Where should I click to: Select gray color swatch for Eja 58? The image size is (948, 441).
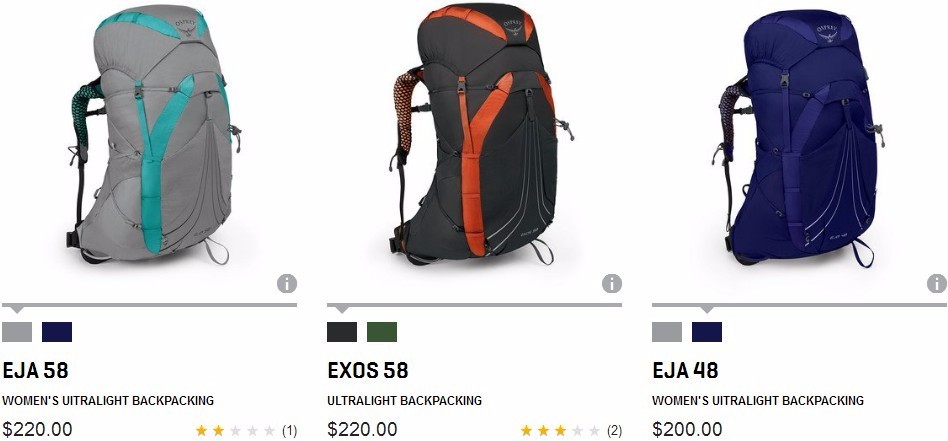coord(17,332)
